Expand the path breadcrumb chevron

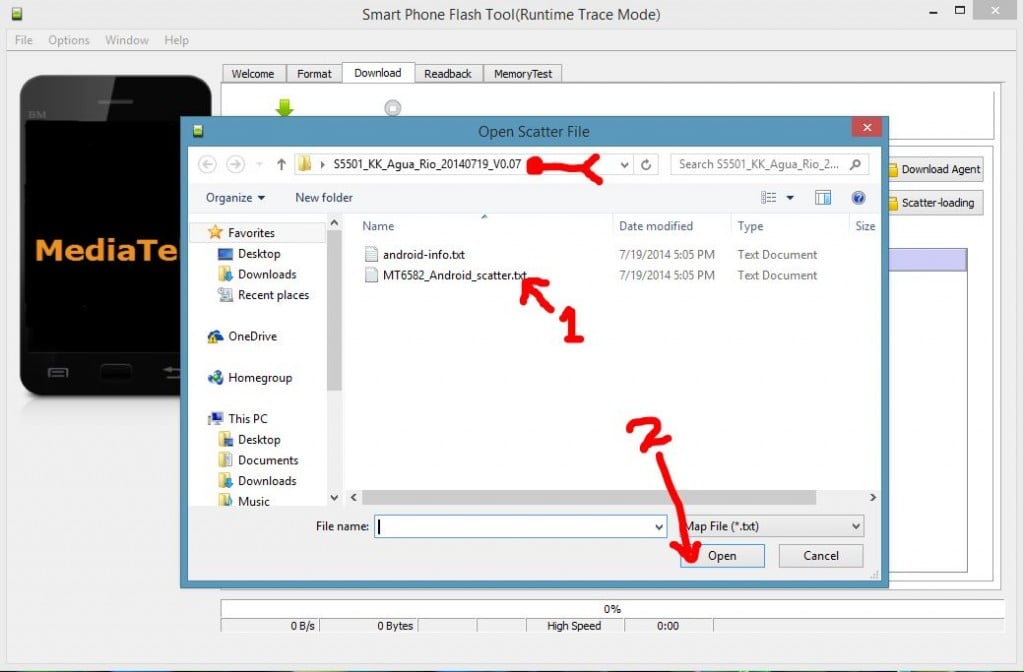[323, 165]
